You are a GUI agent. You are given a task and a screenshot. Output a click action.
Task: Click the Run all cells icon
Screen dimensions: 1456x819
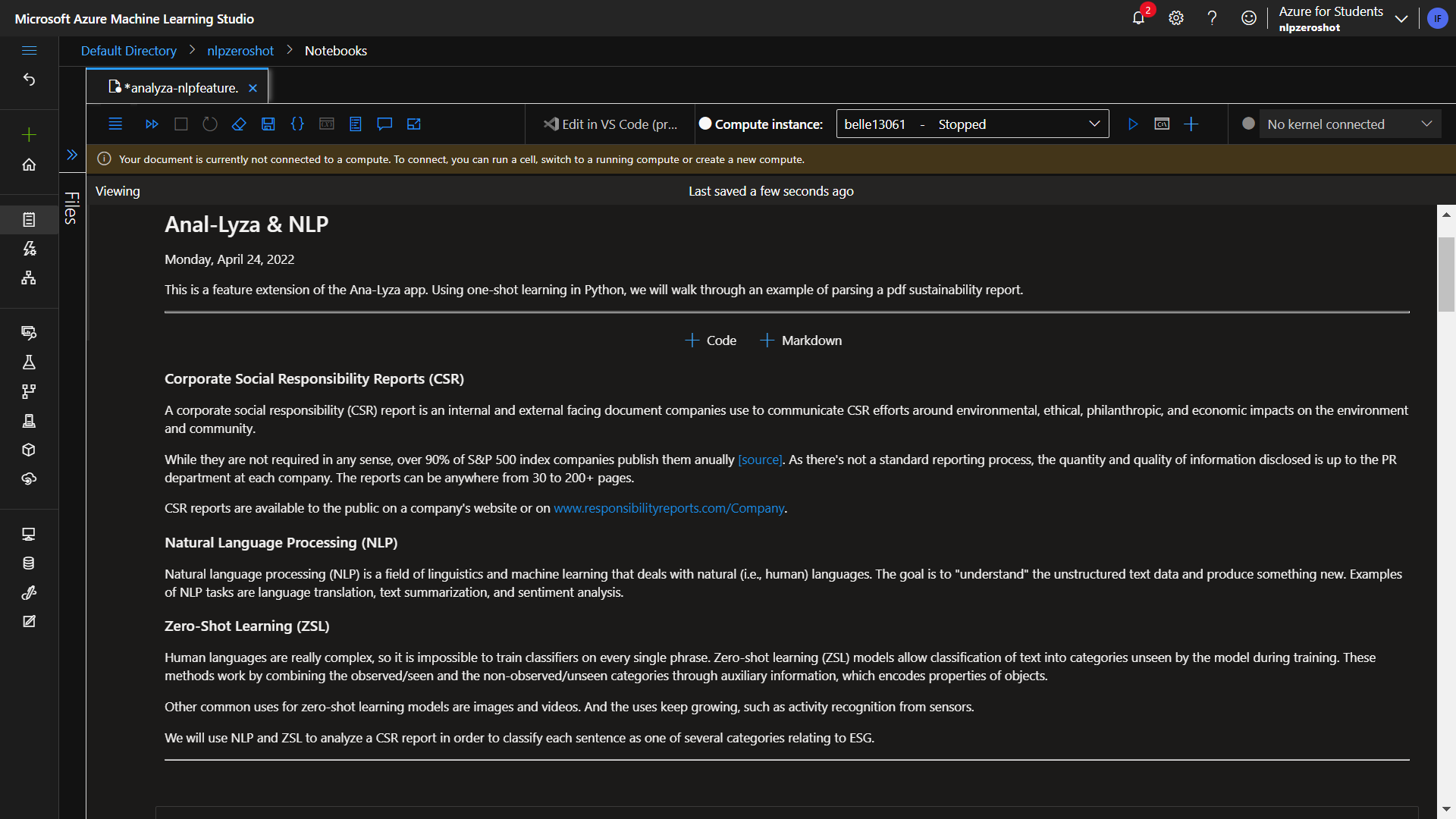(x=152, y=124)
